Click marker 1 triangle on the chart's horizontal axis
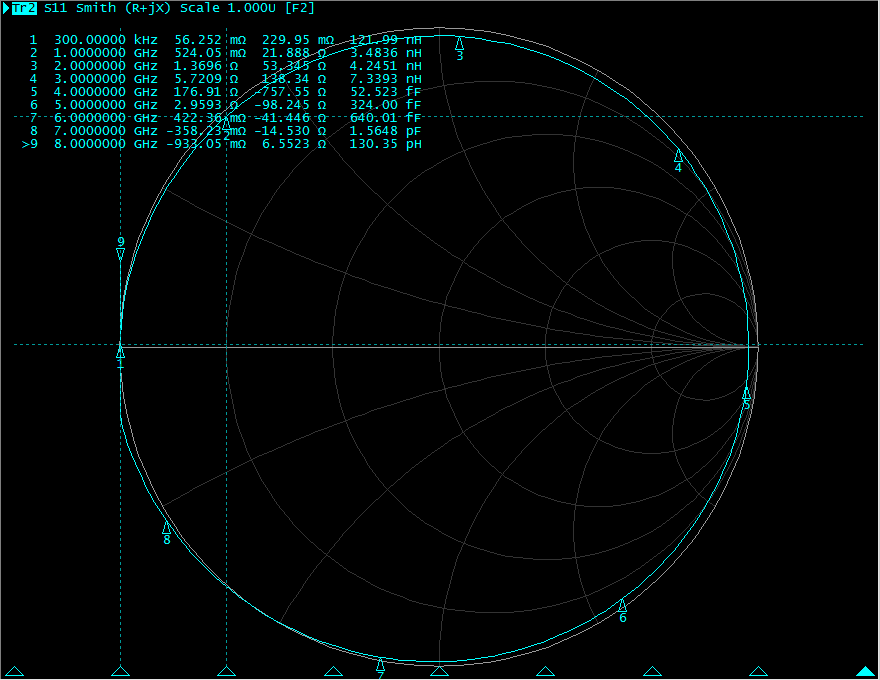 (121, 352)
